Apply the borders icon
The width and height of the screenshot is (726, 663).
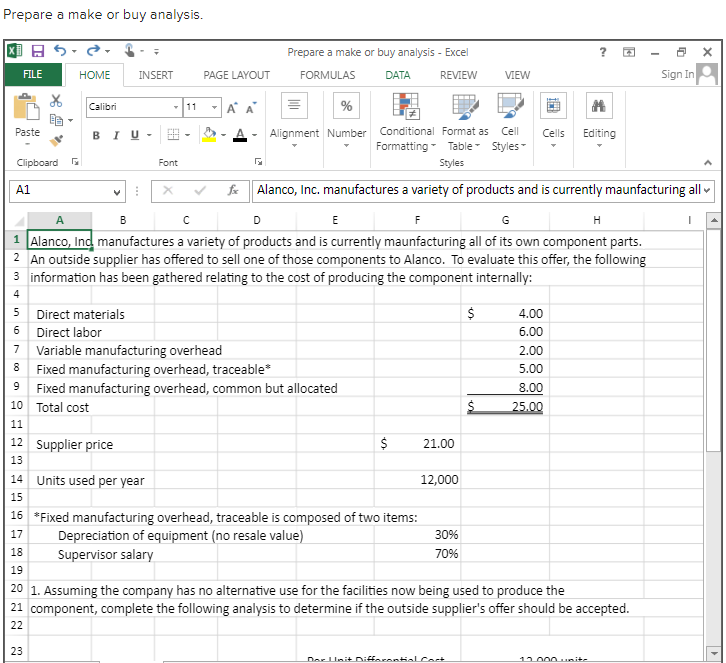[x=173, y=135]
